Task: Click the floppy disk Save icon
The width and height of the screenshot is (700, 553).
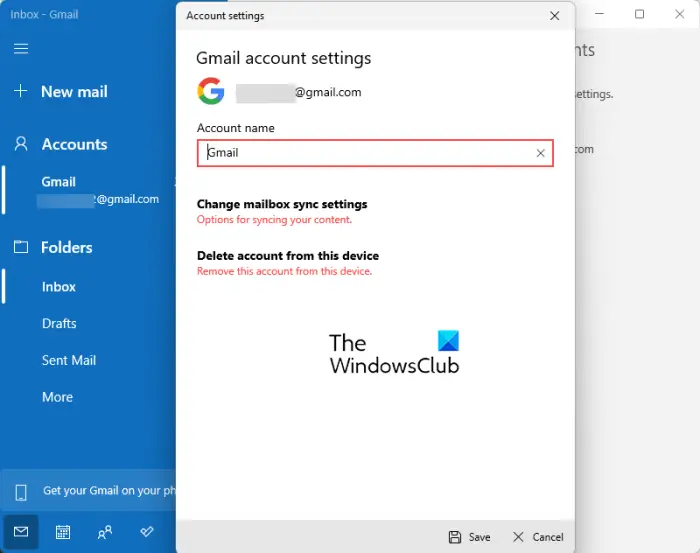Action: click(x=454, y=537)
